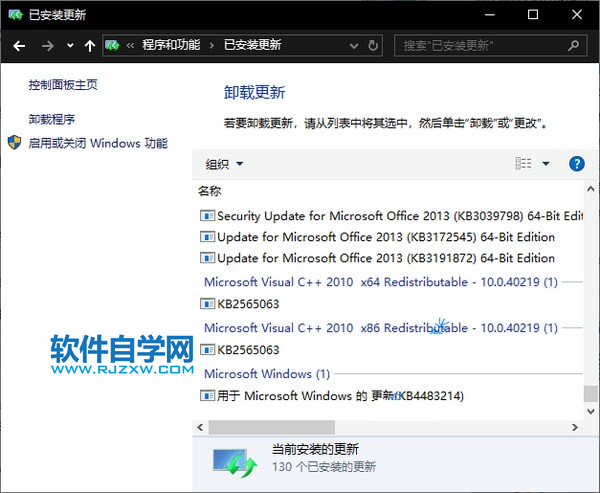Click the vertical scrollbar thumb
The image size is (600, 493).
click(590, 394)
